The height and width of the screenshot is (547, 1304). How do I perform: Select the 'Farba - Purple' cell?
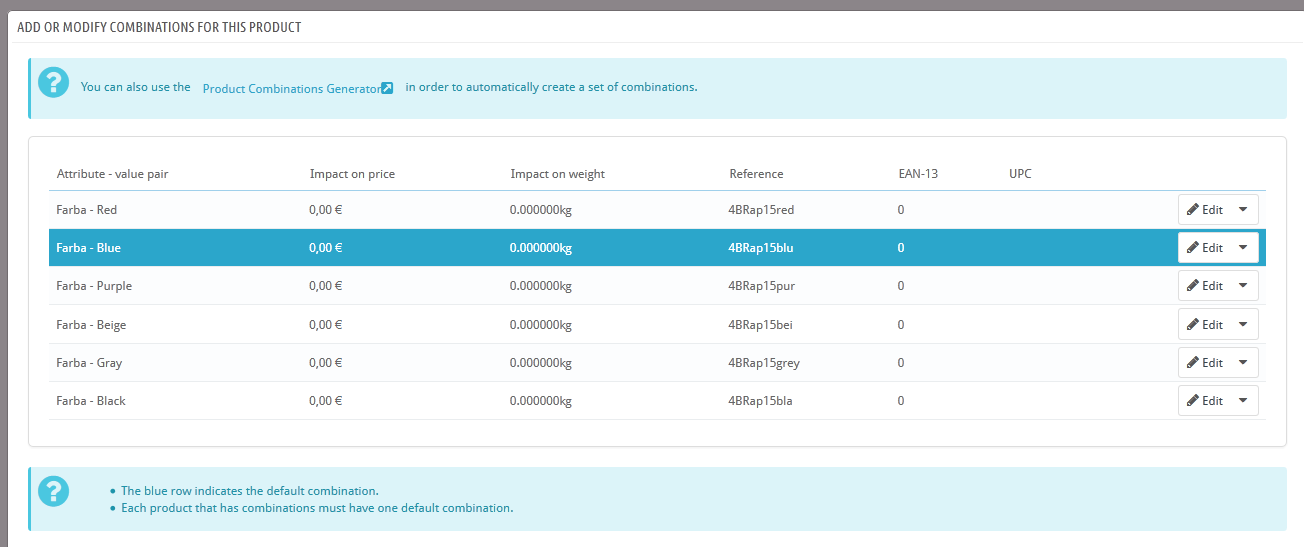pyautogui.click(x=94, y=286)
